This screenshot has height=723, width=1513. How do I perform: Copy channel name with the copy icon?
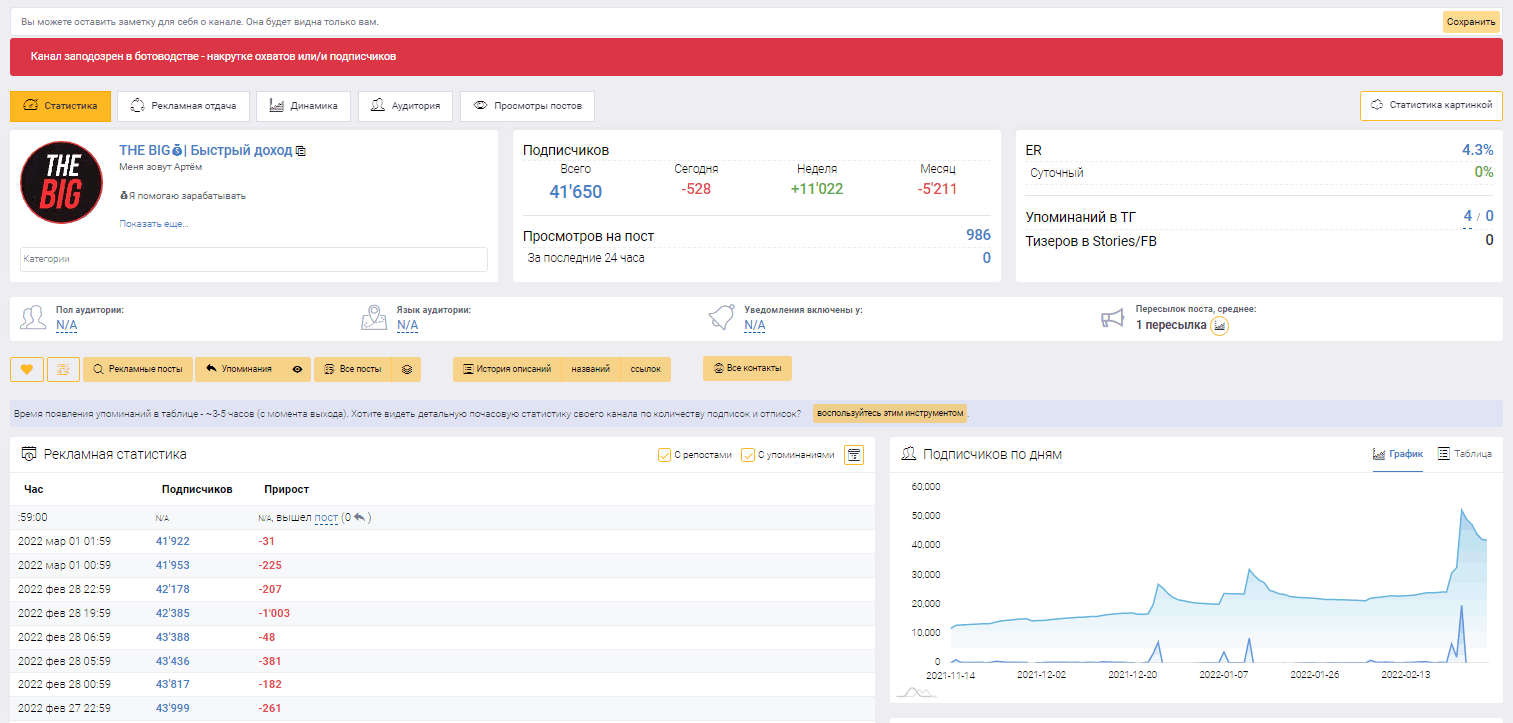click(x=301, y=151)
